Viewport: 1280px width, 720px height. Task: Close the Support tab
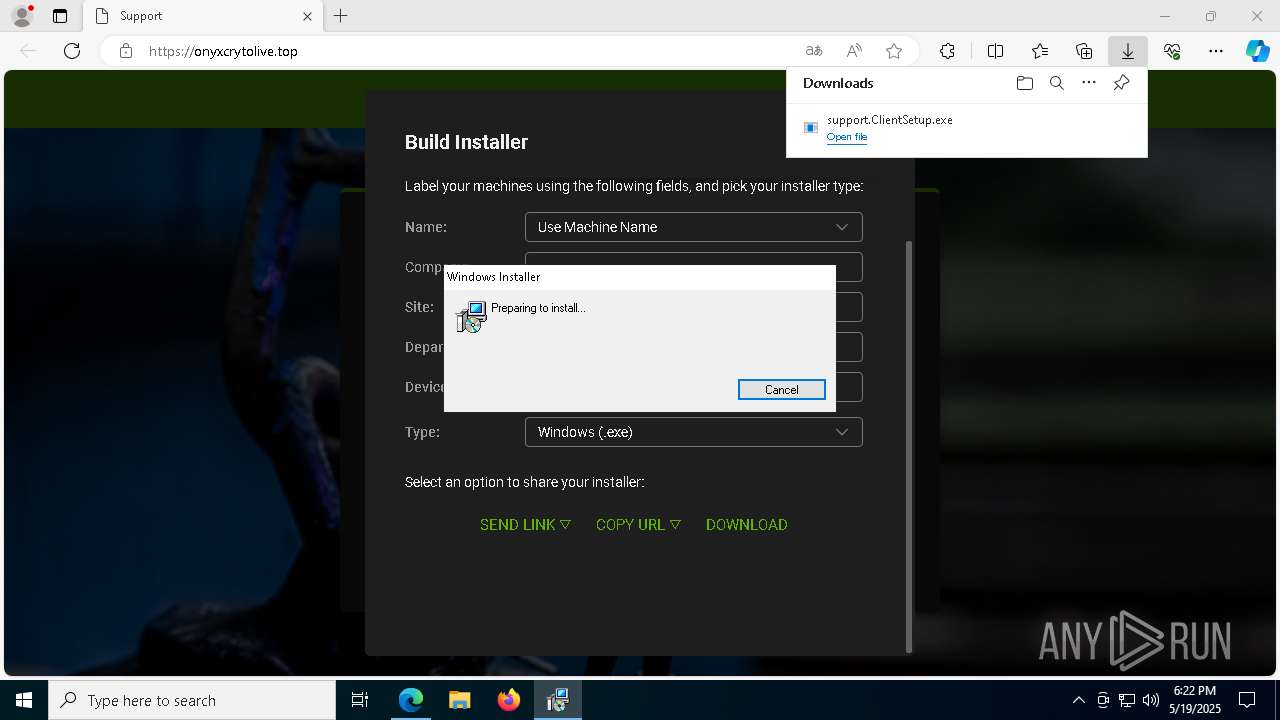coord(307,16)
